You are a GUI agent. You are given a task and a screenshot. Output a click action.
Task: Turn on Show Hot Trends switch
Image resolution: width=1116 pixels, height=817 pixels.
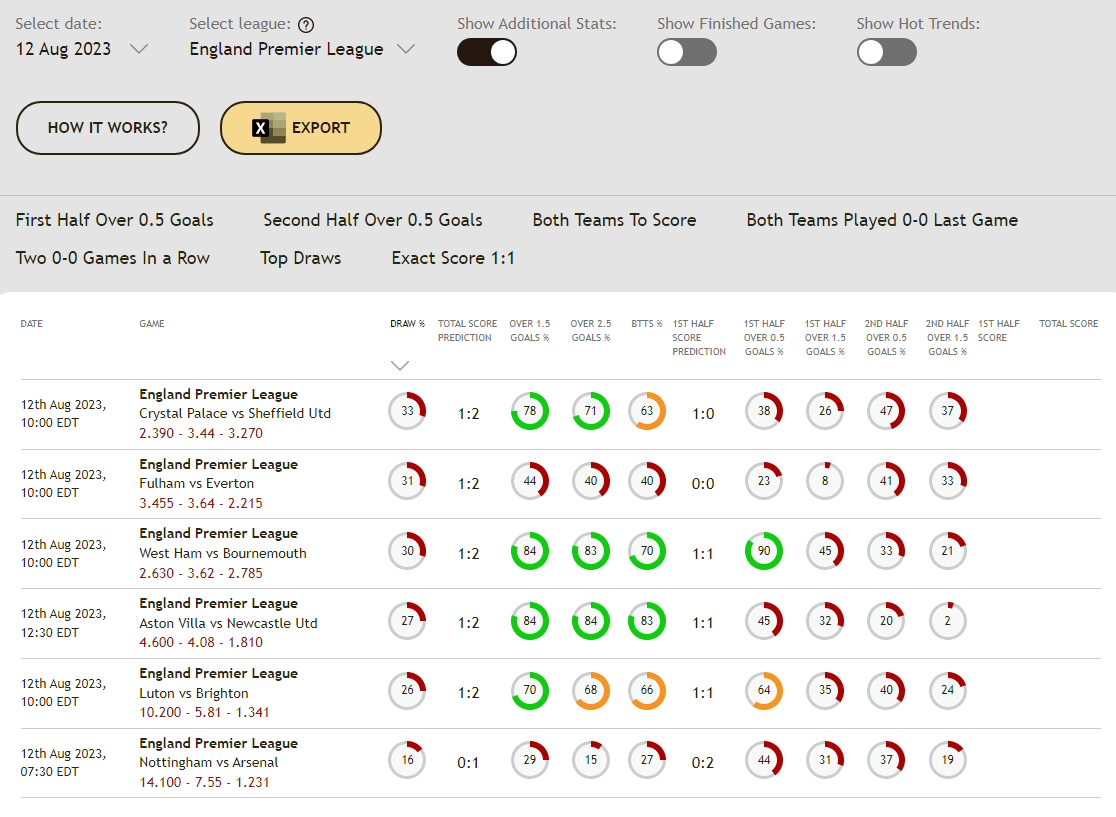887,52
